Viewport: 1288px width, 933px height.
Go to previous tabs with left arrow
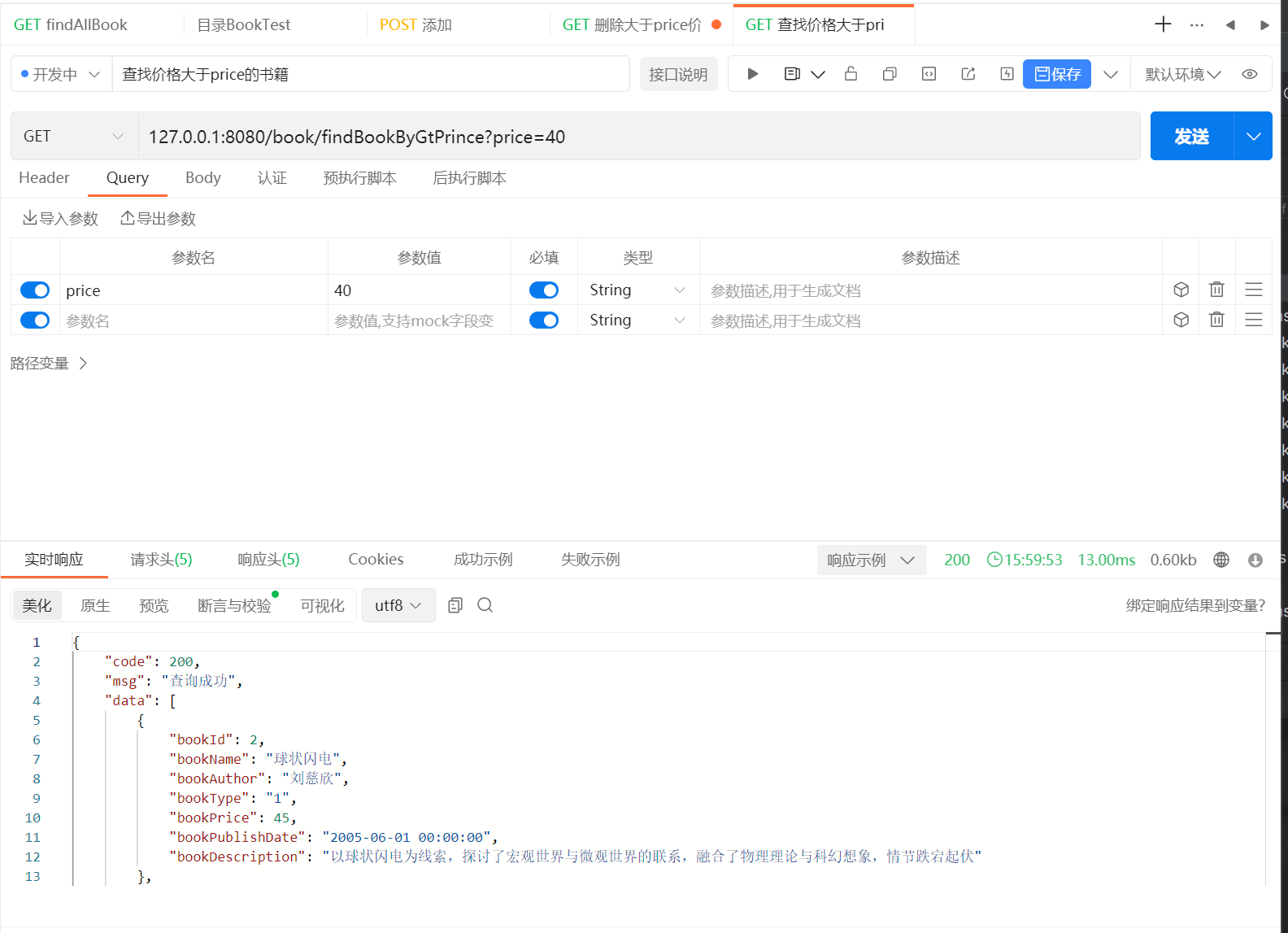coord(1230,25)
